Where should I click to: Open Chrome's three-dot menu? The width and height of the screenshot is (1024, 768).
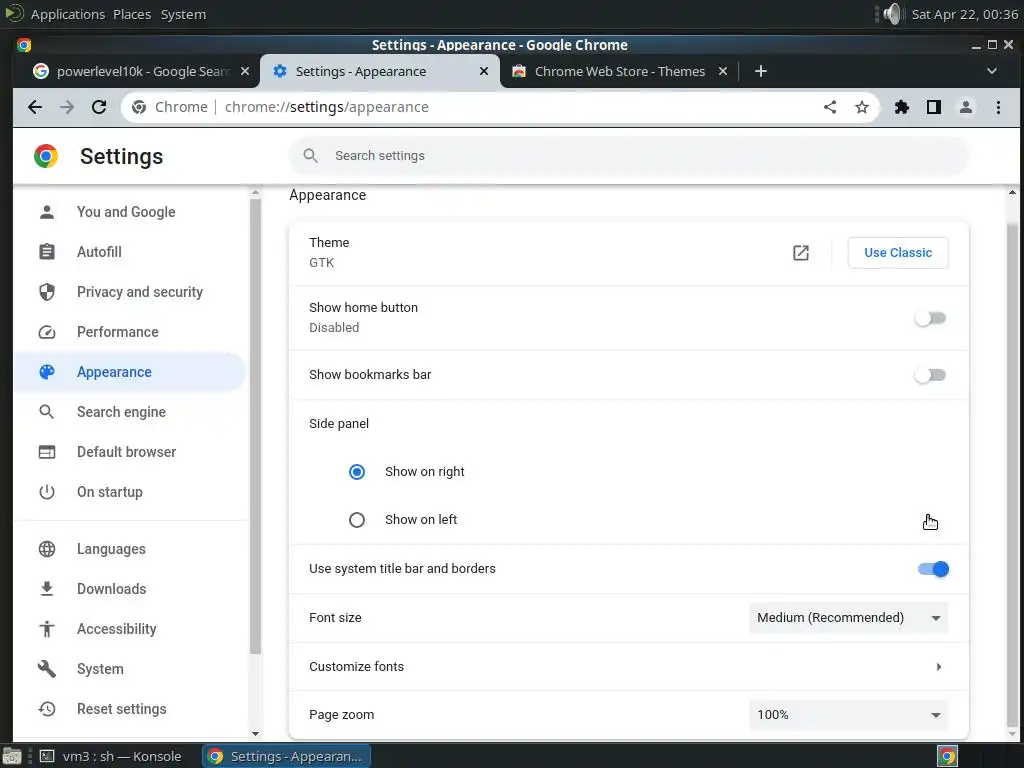click(998, 107)
